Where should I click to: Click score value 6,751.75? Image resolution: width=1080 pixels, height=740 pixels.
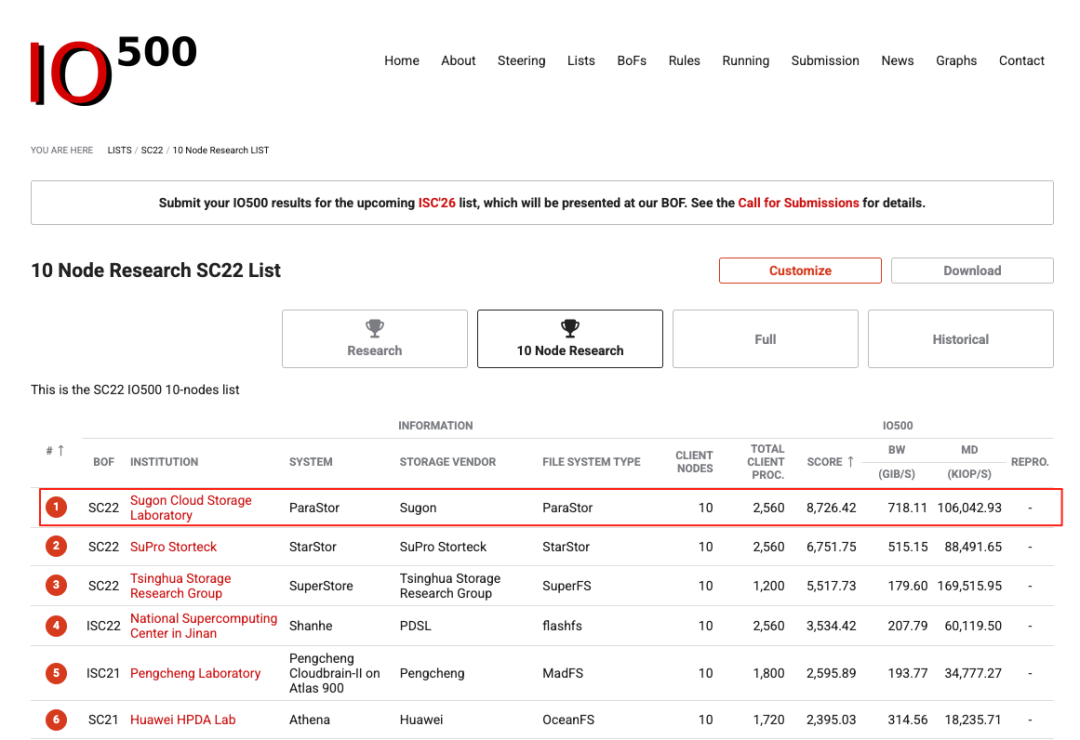[x=831, y=546]
